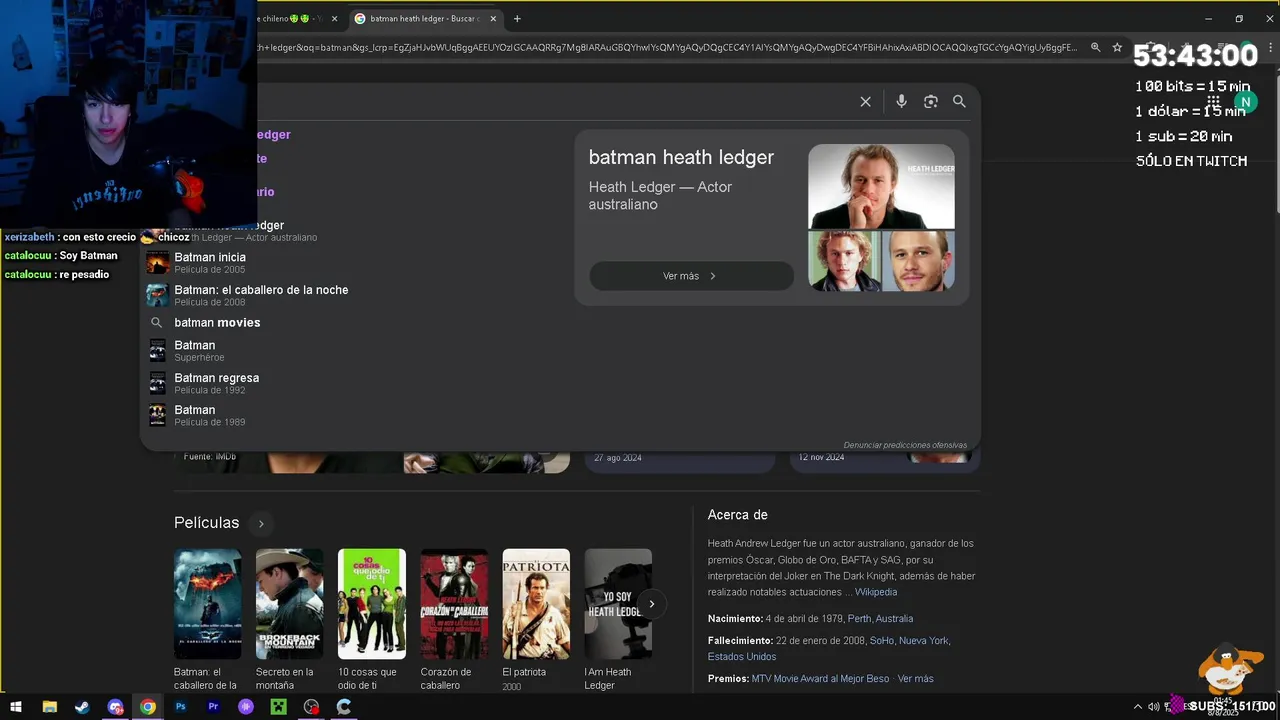The image size is (1280, 720).
Task: Select suggestion Batman inicia
Action: tap(350, 263)
